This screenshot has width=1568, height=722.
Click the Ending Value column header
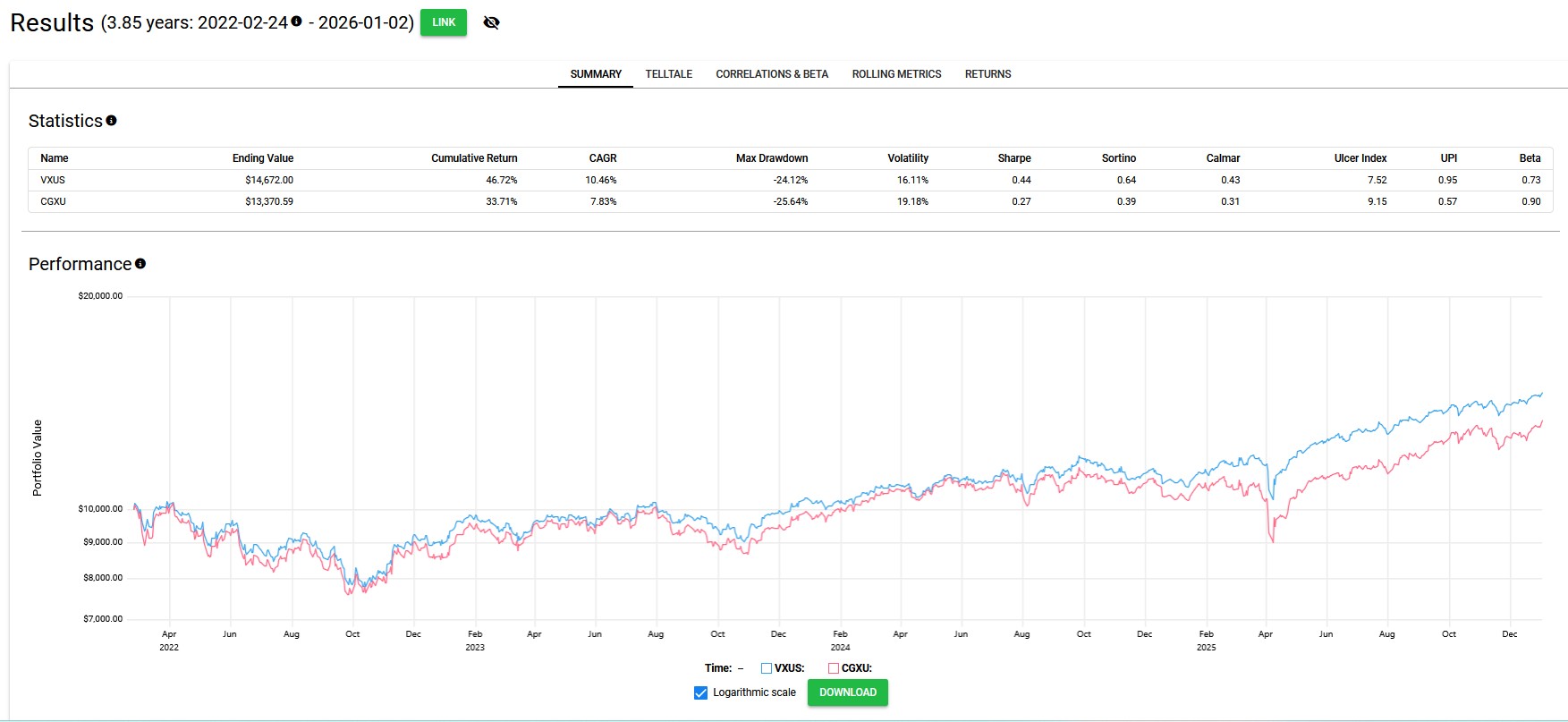coord(263,158)
